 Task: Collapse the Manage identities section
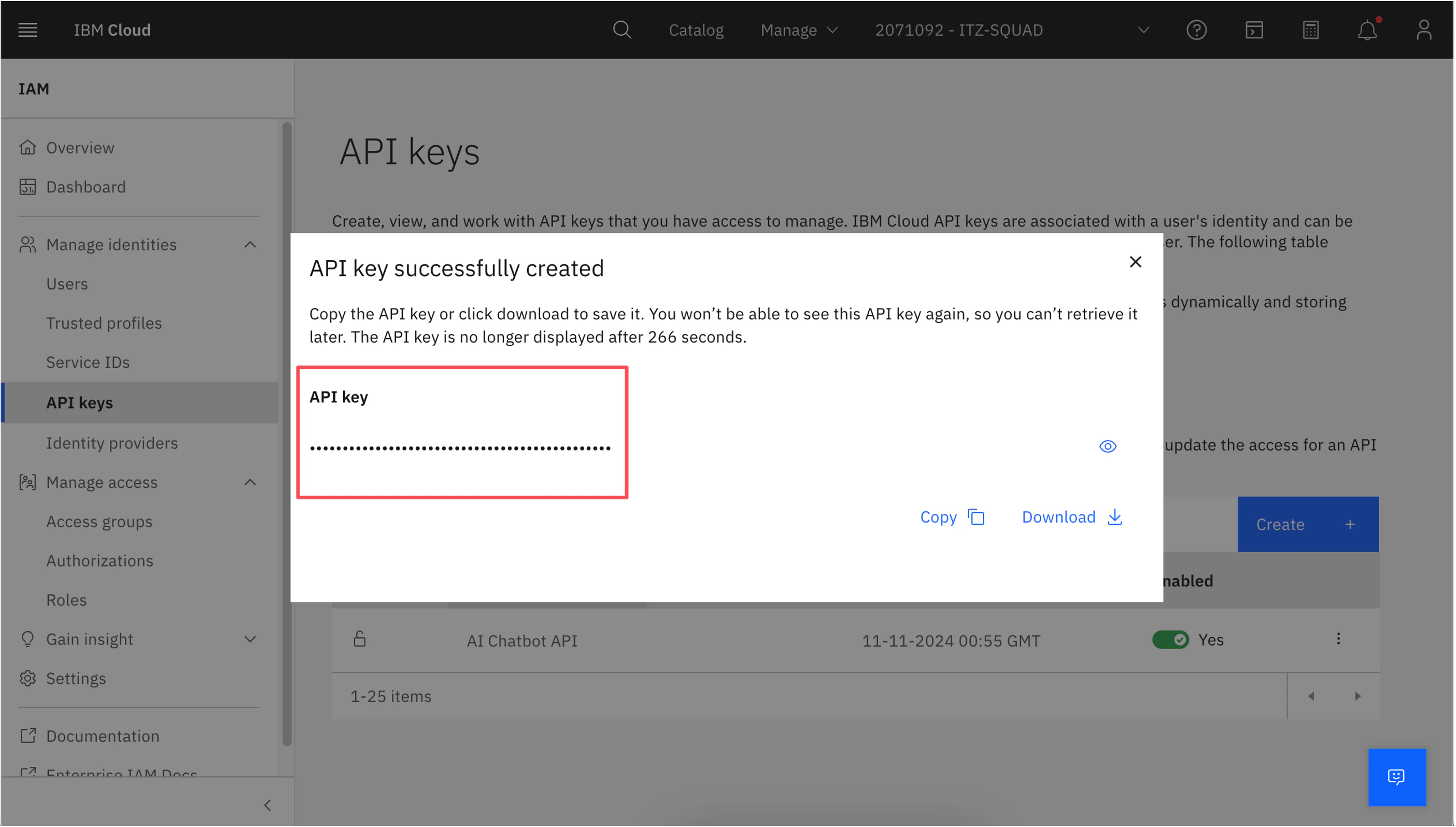point(250,244)
